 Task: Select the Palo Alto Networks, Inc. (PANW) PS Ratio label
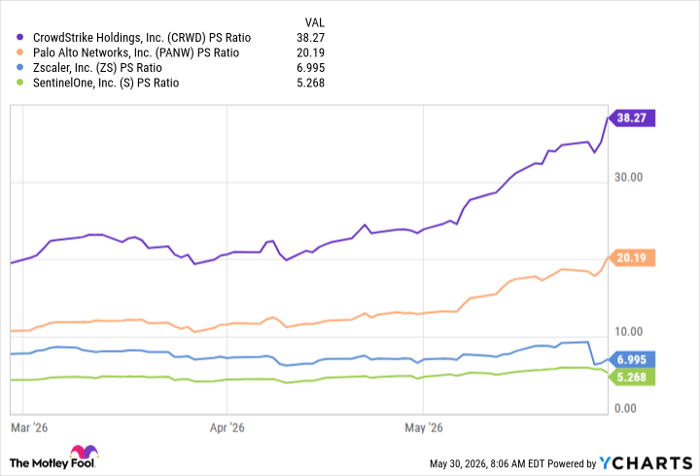(x=136, y=53)
